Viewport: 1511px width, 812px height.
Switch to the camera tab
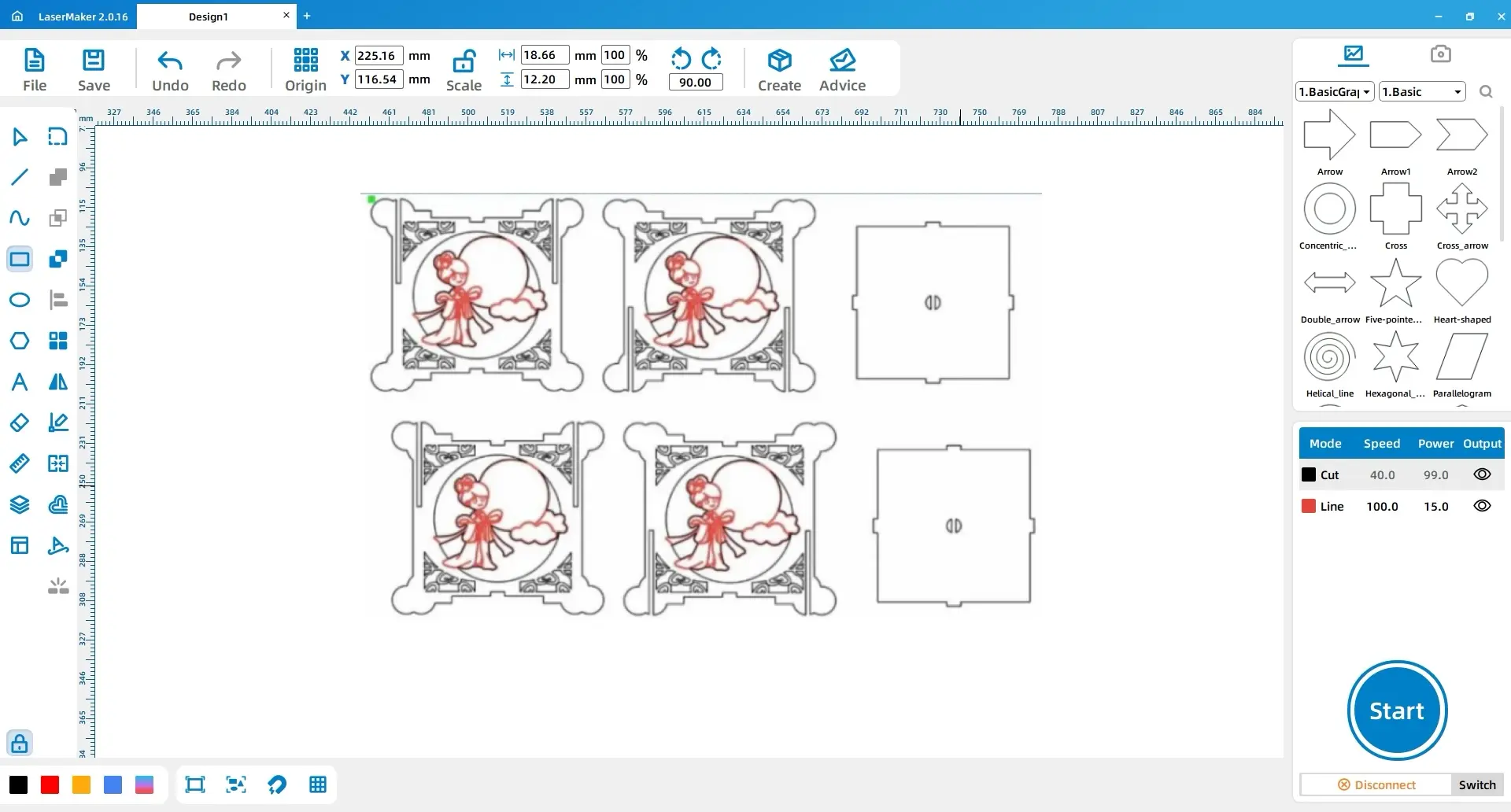(1440, 54)
